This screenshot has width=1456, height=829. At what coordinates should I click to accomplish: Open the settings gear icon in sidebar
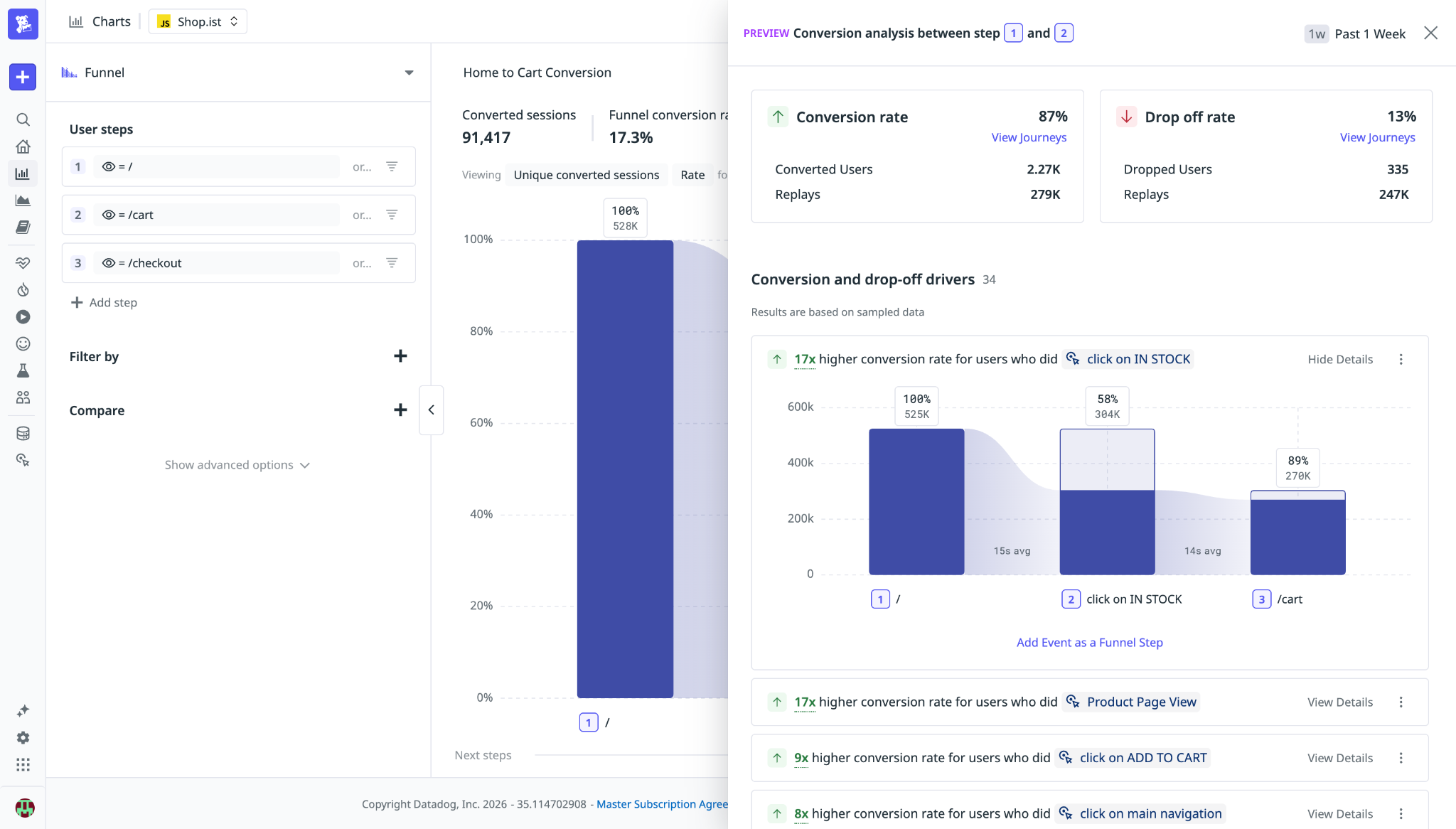point(23,738)
